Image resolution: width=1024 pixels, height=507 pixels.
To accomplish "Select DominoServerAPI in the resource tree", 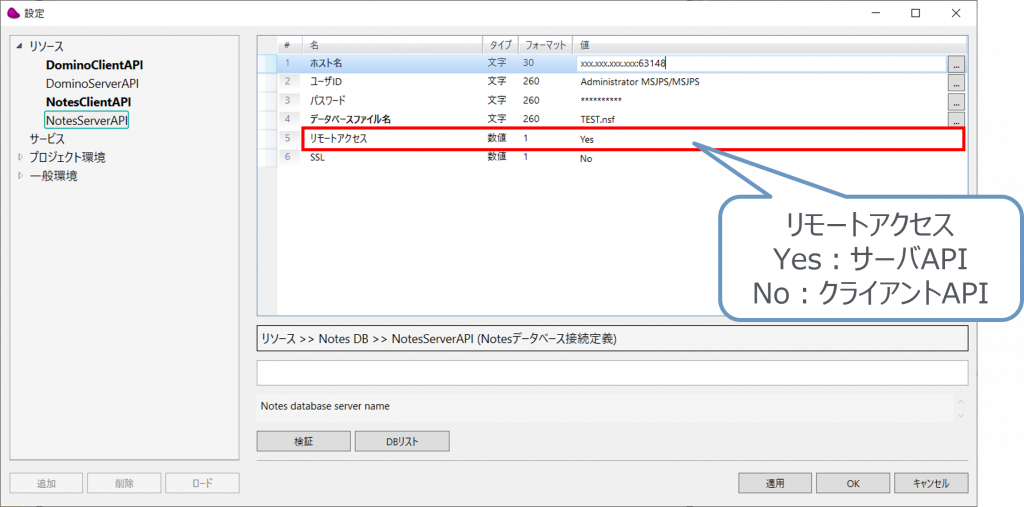I will coord(92,83).
